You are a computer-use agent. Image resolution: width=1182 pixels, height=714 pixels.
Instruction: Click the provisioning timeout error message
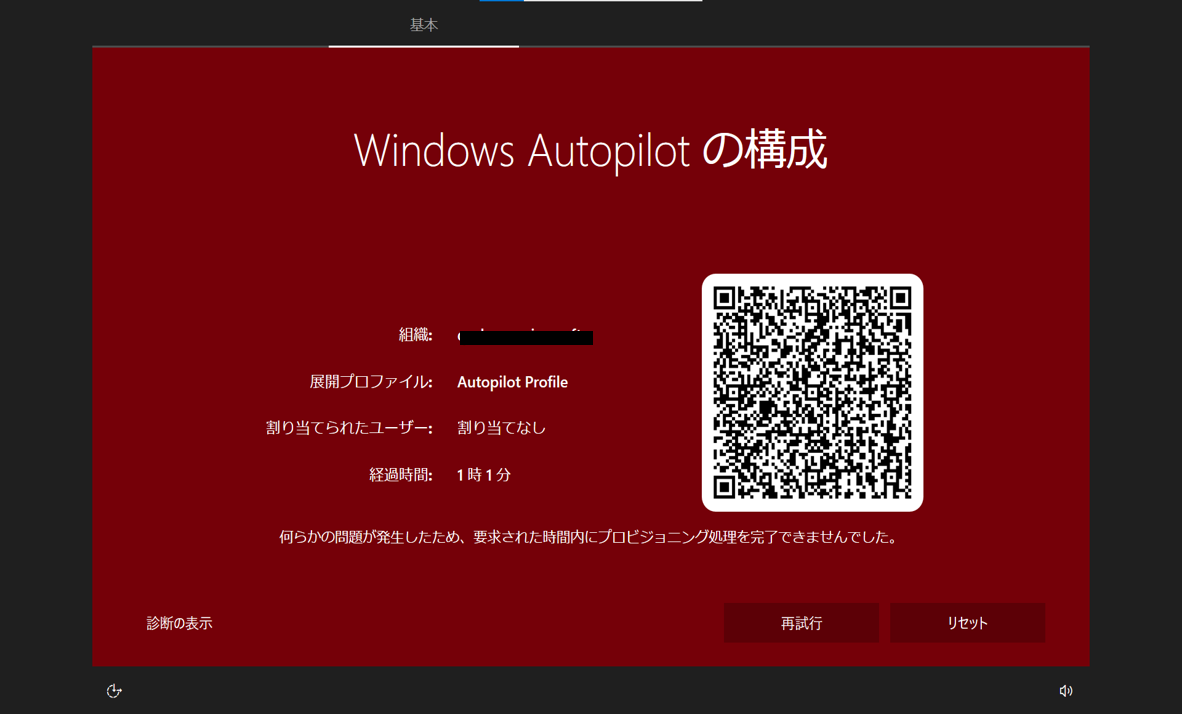590,537
